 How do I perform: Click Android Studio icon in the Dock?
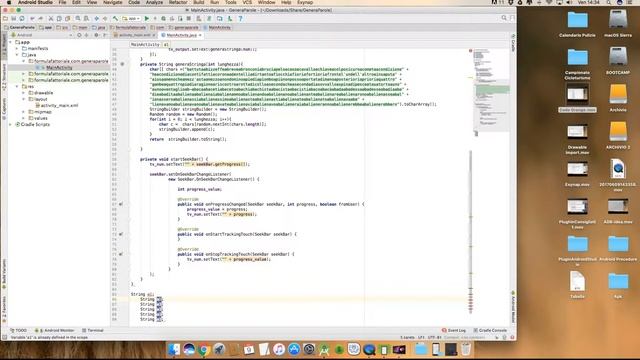324,349
